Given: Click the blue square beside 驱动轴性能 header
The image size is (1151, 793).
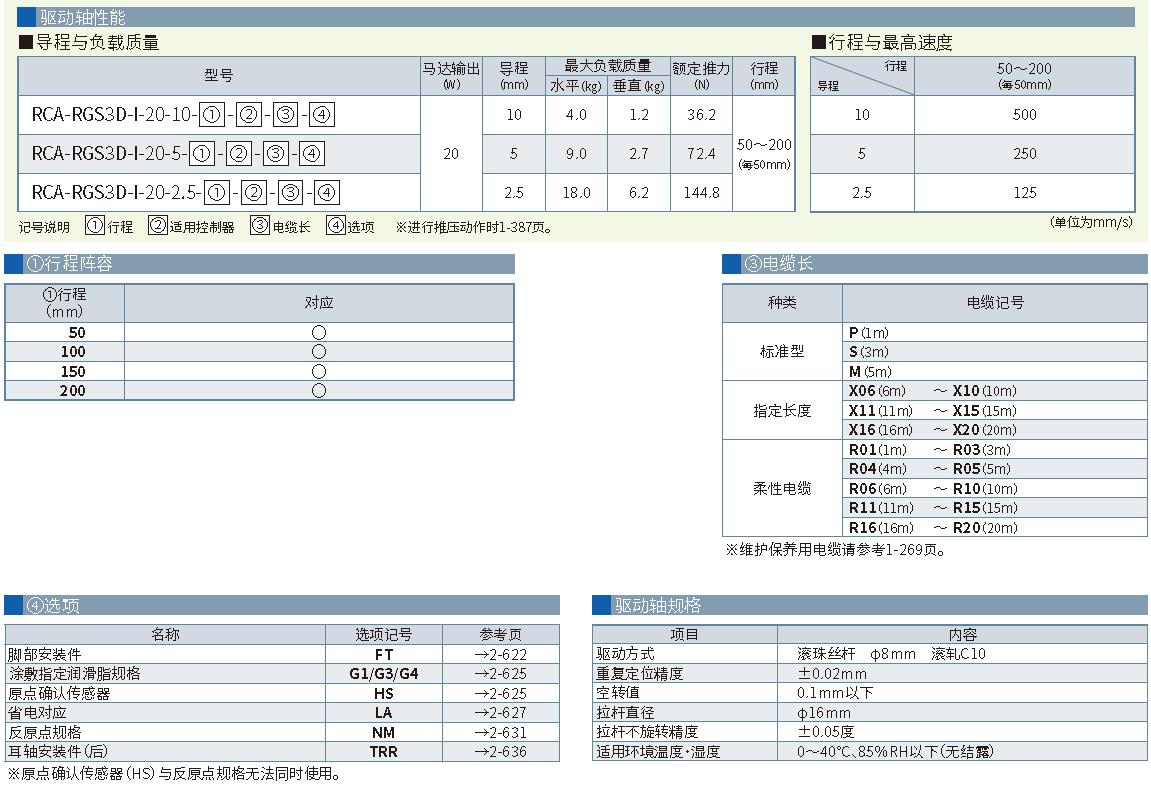Looking at the screenshot, I should pyautogui.click(x=27, y=17).
